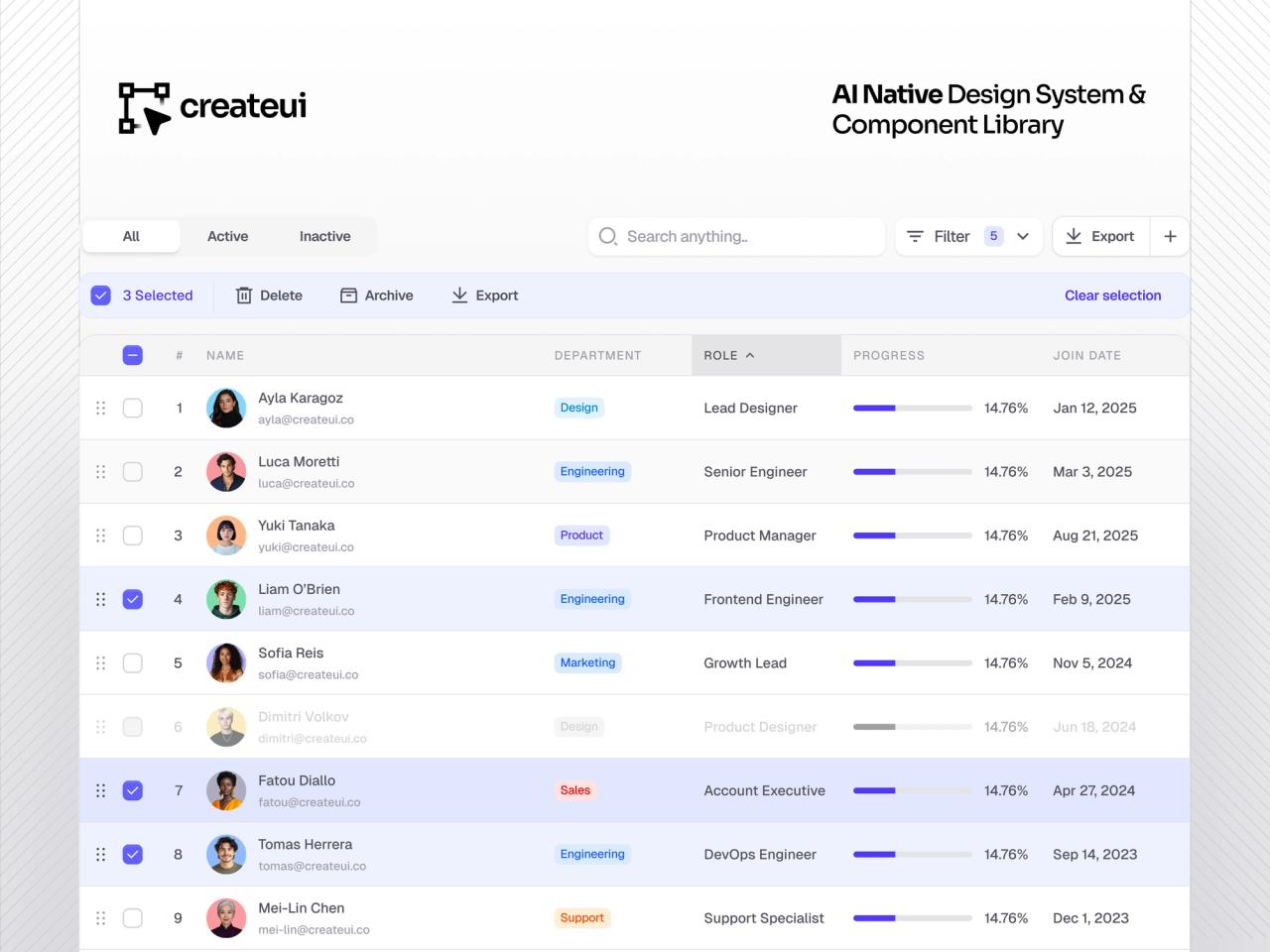Image resolution: width=1270 pixels, height=952 pixels.
Task: Click the drag handle for Fatou Diallo row
Action: click(x=100, y=790)
